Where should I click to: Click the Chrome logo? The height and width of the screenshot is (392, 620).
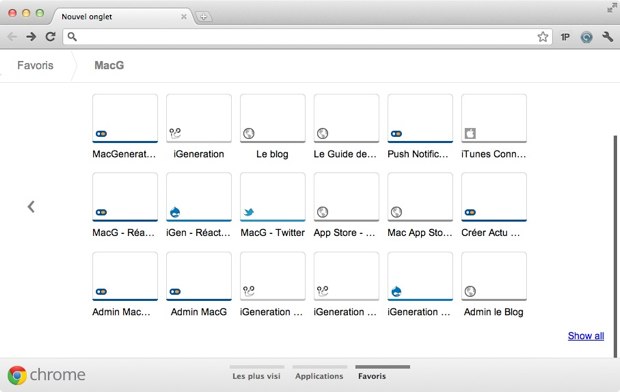(47, 375)
